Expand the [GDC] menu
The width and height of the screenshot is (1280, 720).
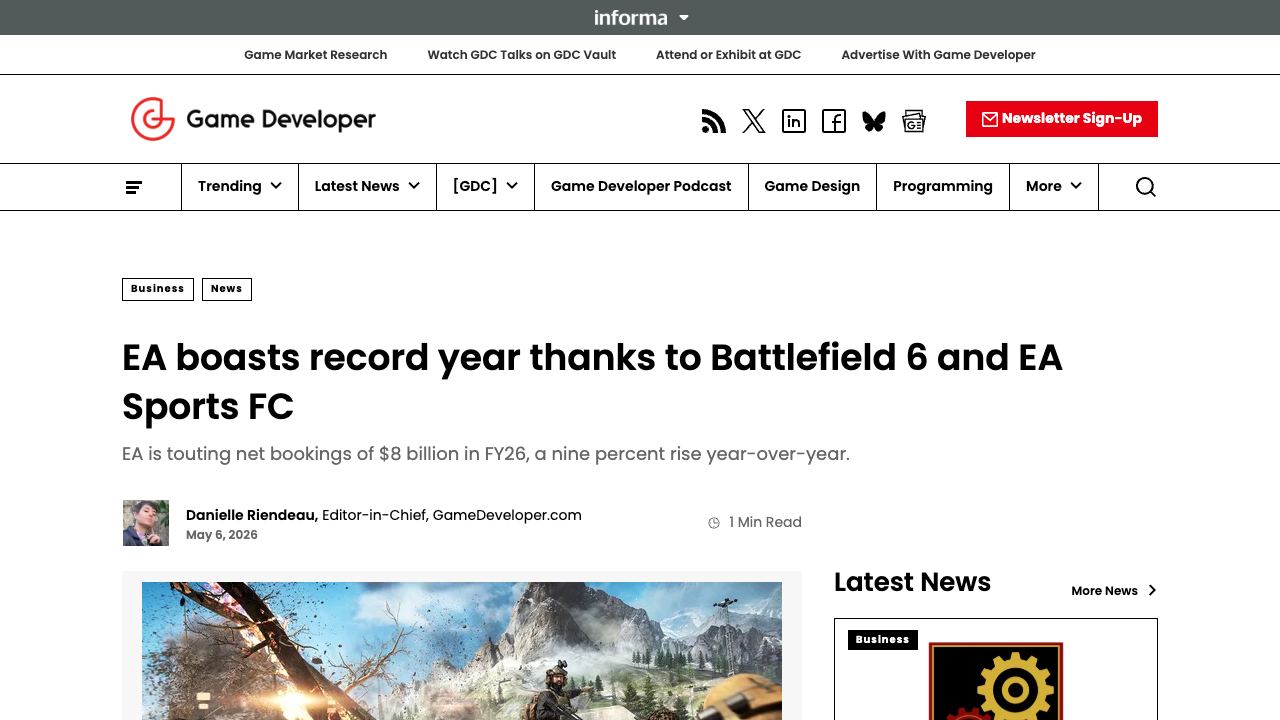click(485, 187)
